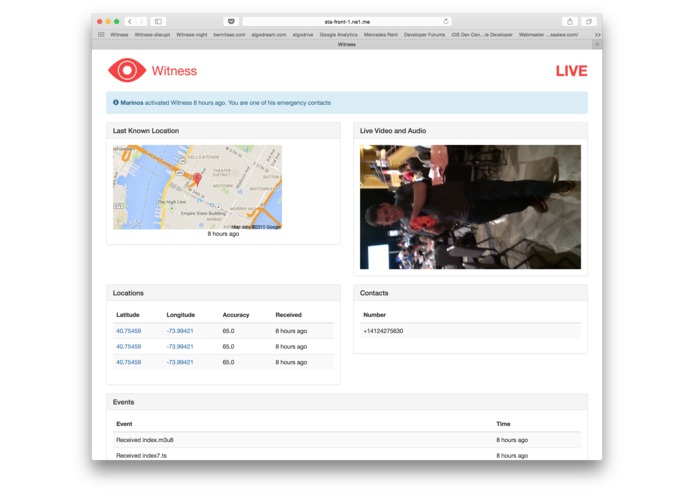
Task: Click the Live Video and Audio panel heading
Action: tap(393, 131)
